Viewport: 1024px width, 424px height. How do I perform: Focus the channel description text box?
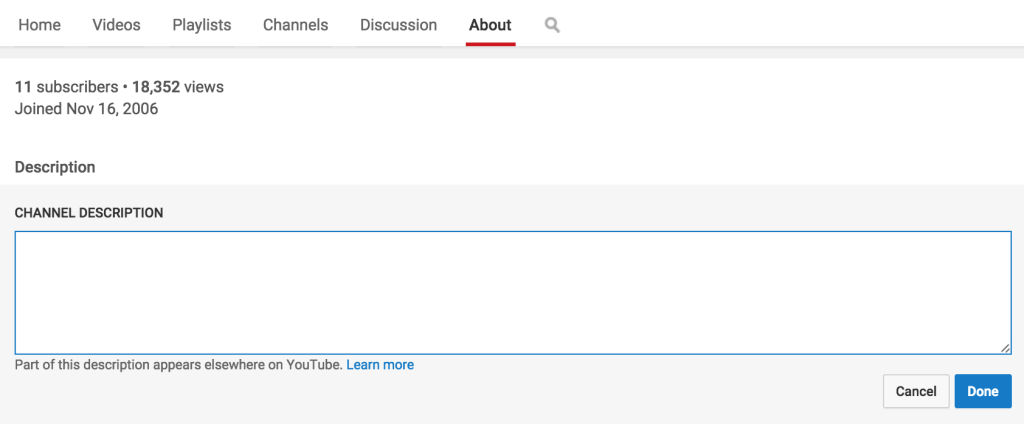pyautogui.click(x=513, y=293)
